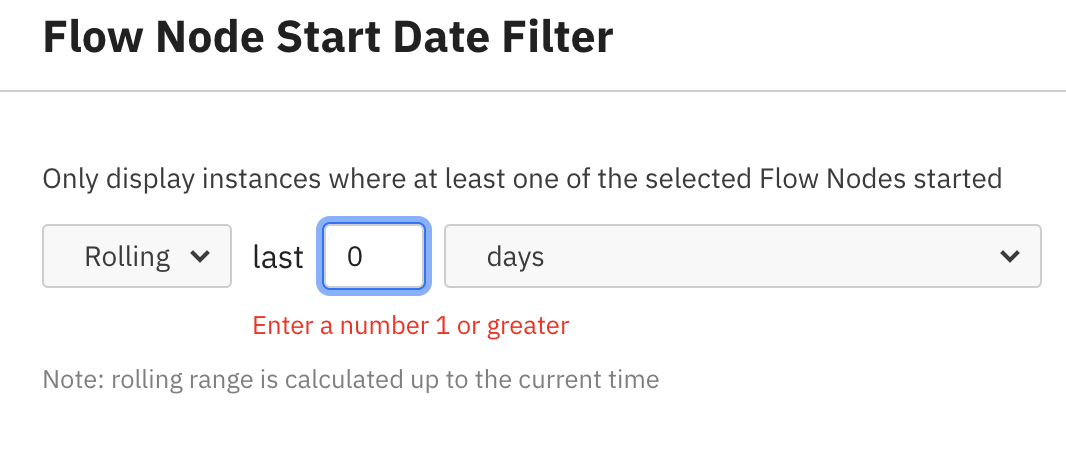Screen dimensions: 1066x452
Task: Click the 'days' text in the unit selector
Action: (x=515, y=257)
